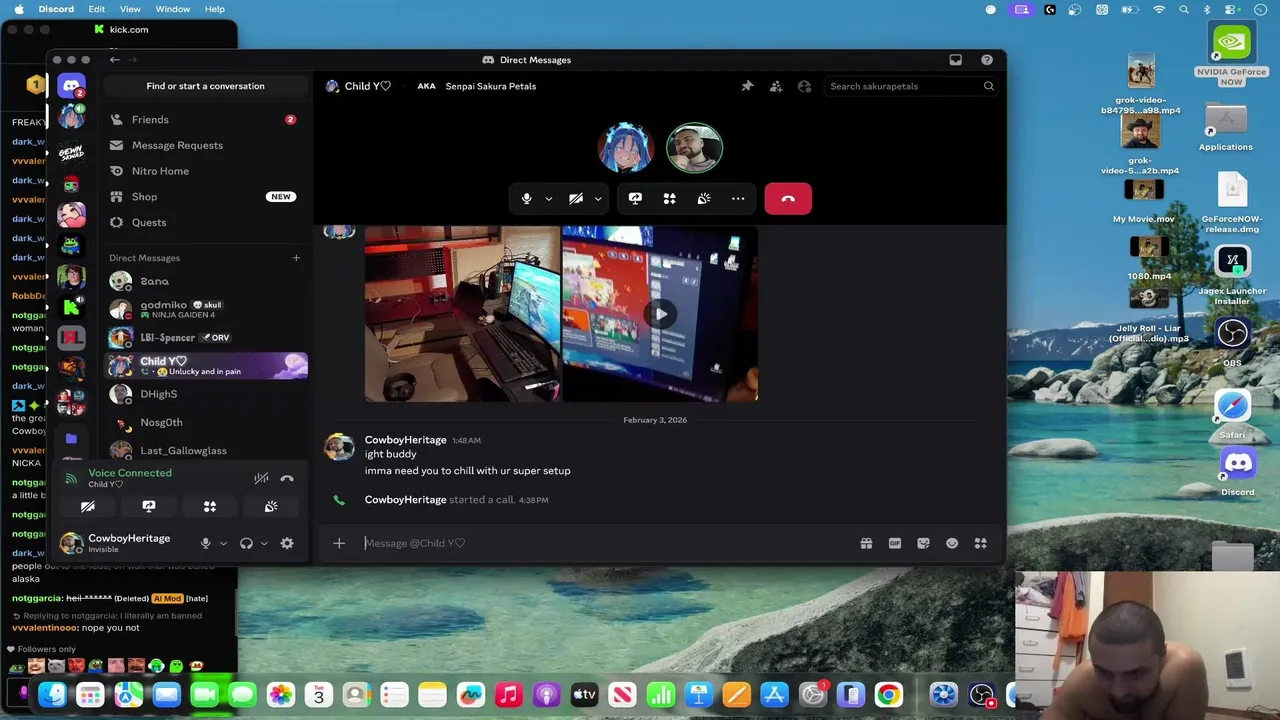Open apps launcher in message bar
Viewport: 1280px width, 720px height.
(981, 543)
